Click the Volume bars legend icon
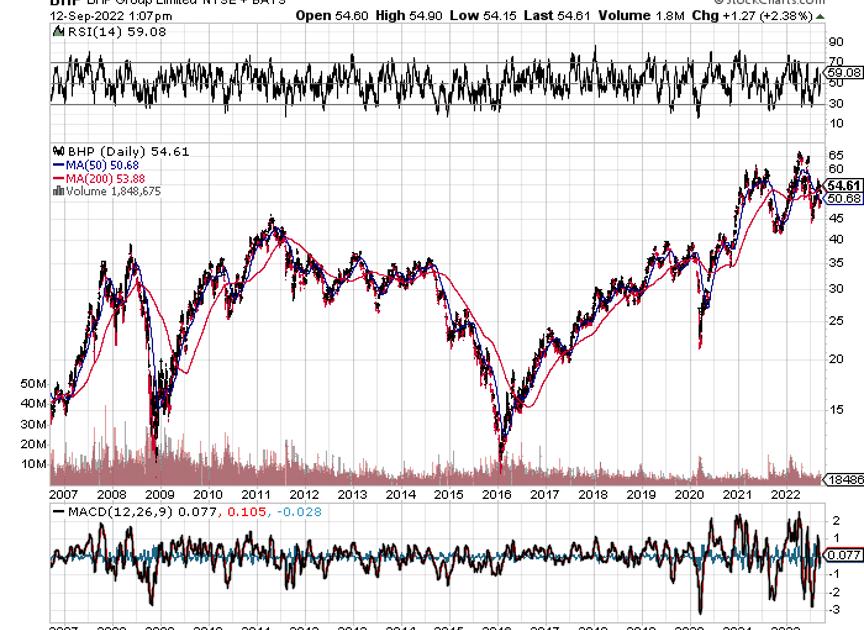 [x=57, y=190]
